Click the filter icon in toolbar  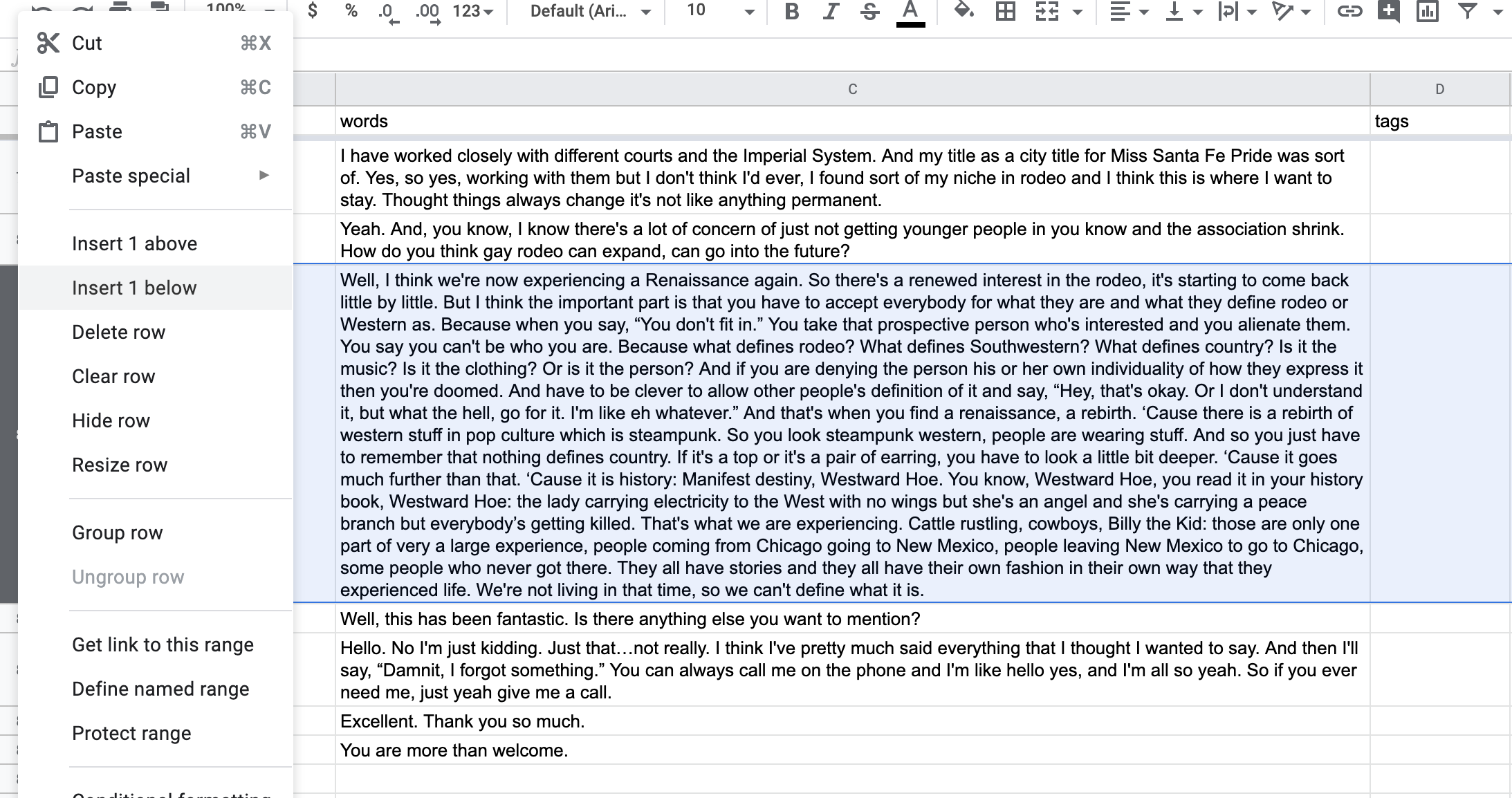1470,11
